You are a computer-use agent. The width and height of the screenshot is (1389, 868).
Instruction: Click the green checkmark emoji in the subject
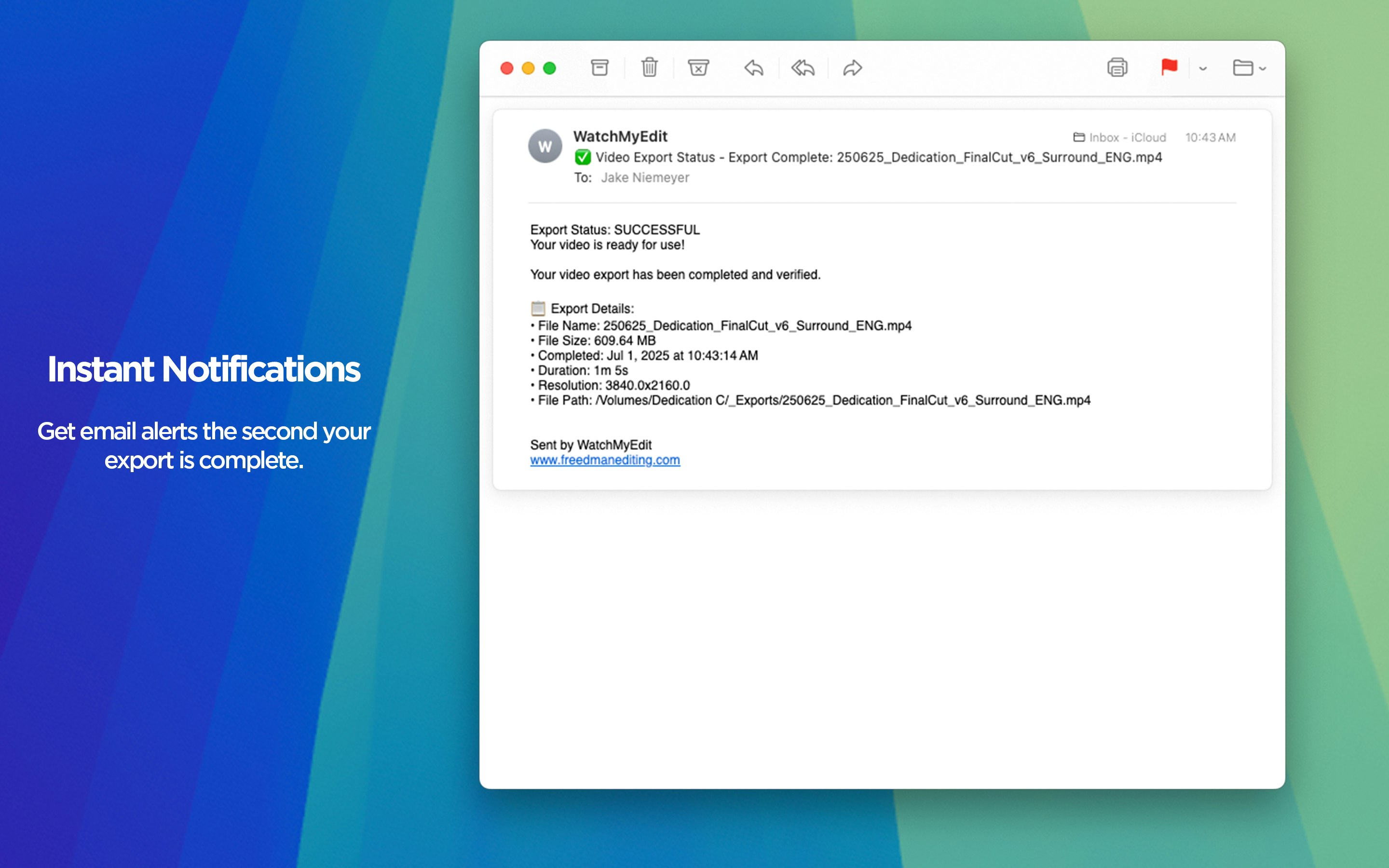click(583, 157)
